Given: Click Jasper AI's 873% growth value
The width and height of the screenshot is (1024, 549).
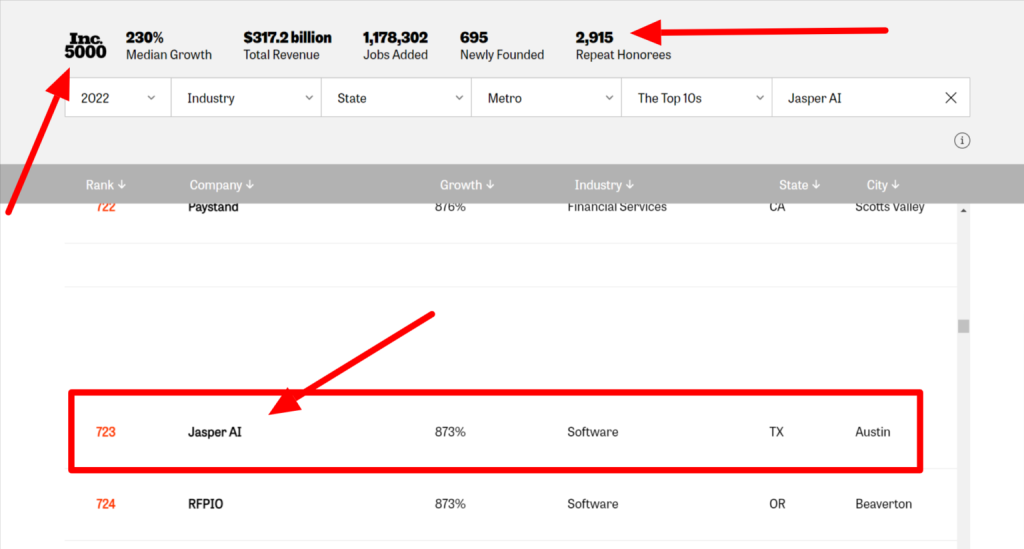Looking at the screenshot, I should (450, 432).
